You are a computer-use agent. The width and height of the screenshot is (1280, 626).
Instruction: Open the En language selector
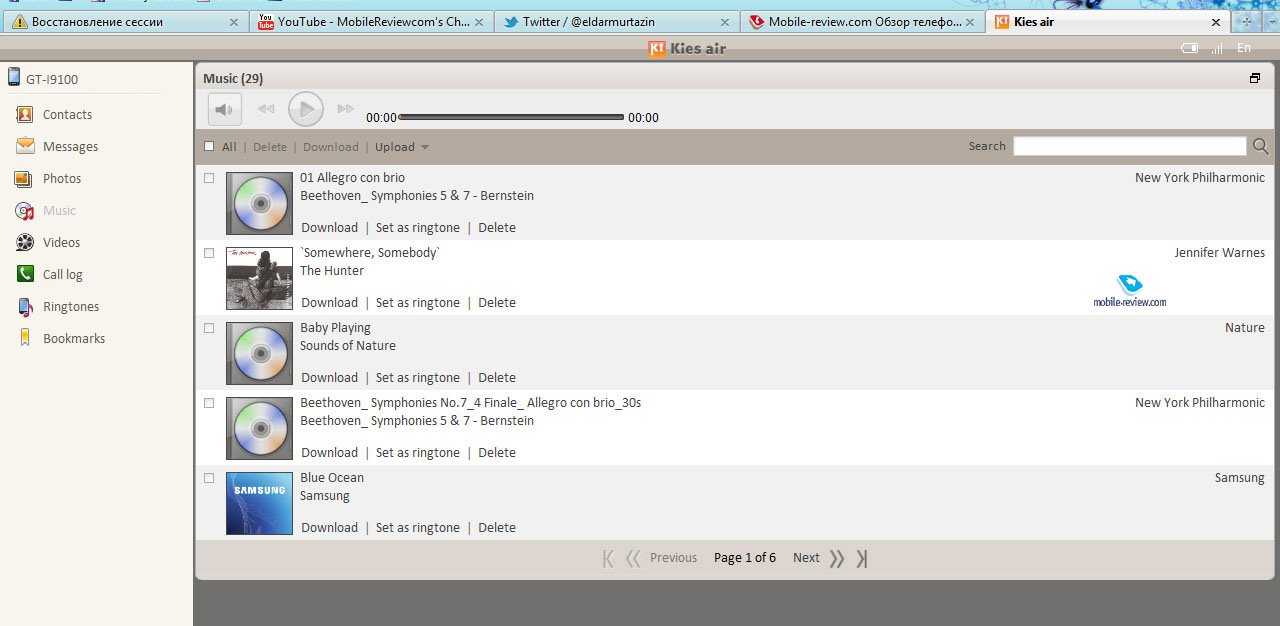coord(1244,48)
